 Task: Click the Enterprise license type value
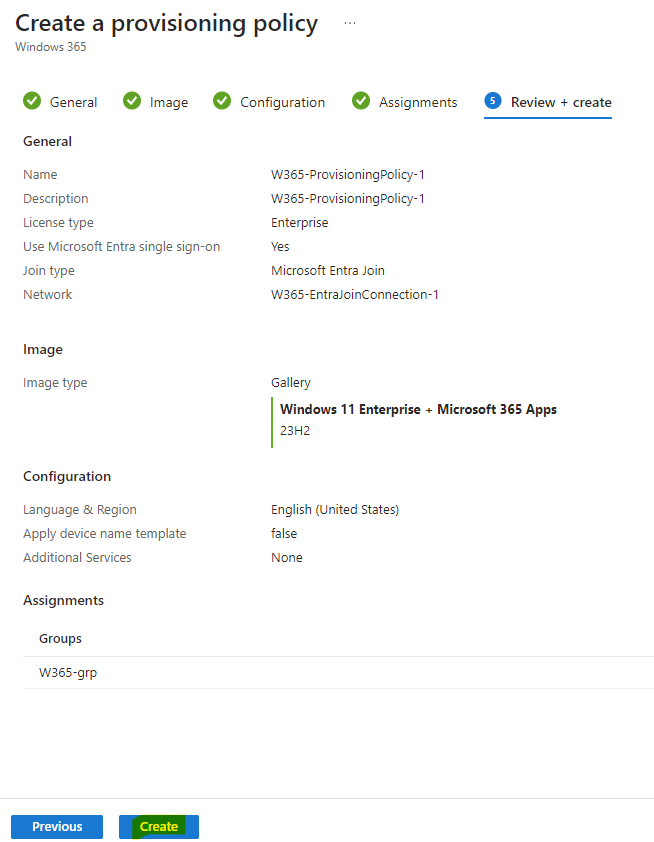click(x=300, y=223)
